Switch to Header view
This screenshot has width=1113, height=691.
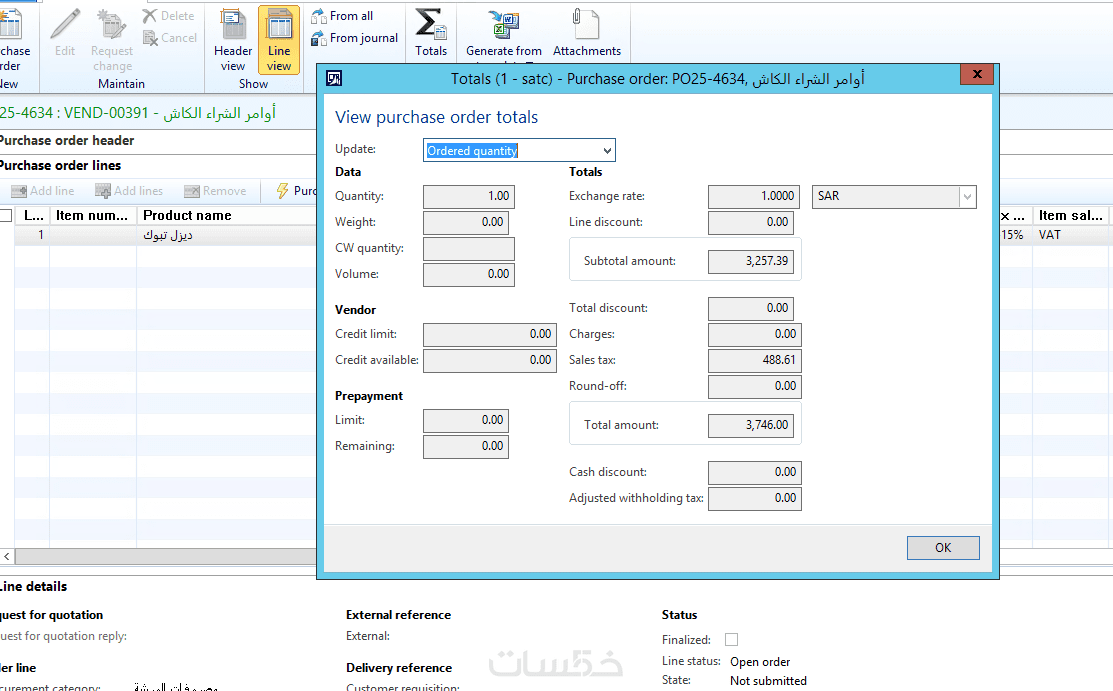[233, 40]
